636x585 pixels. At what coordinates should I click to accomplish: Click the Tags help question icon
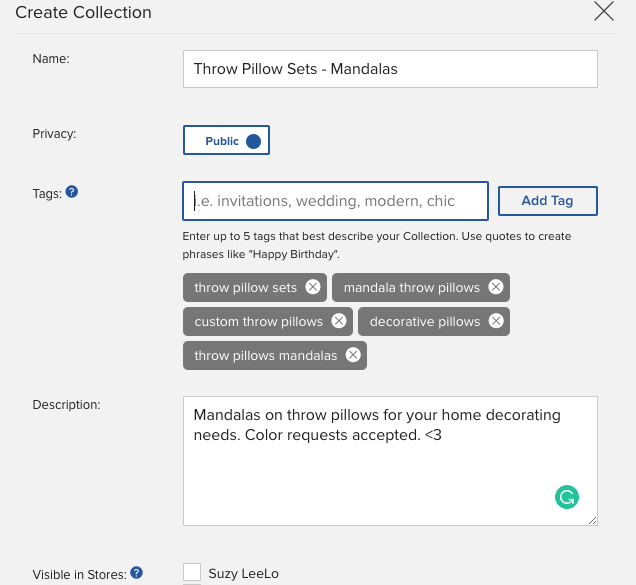pos(72,192)
